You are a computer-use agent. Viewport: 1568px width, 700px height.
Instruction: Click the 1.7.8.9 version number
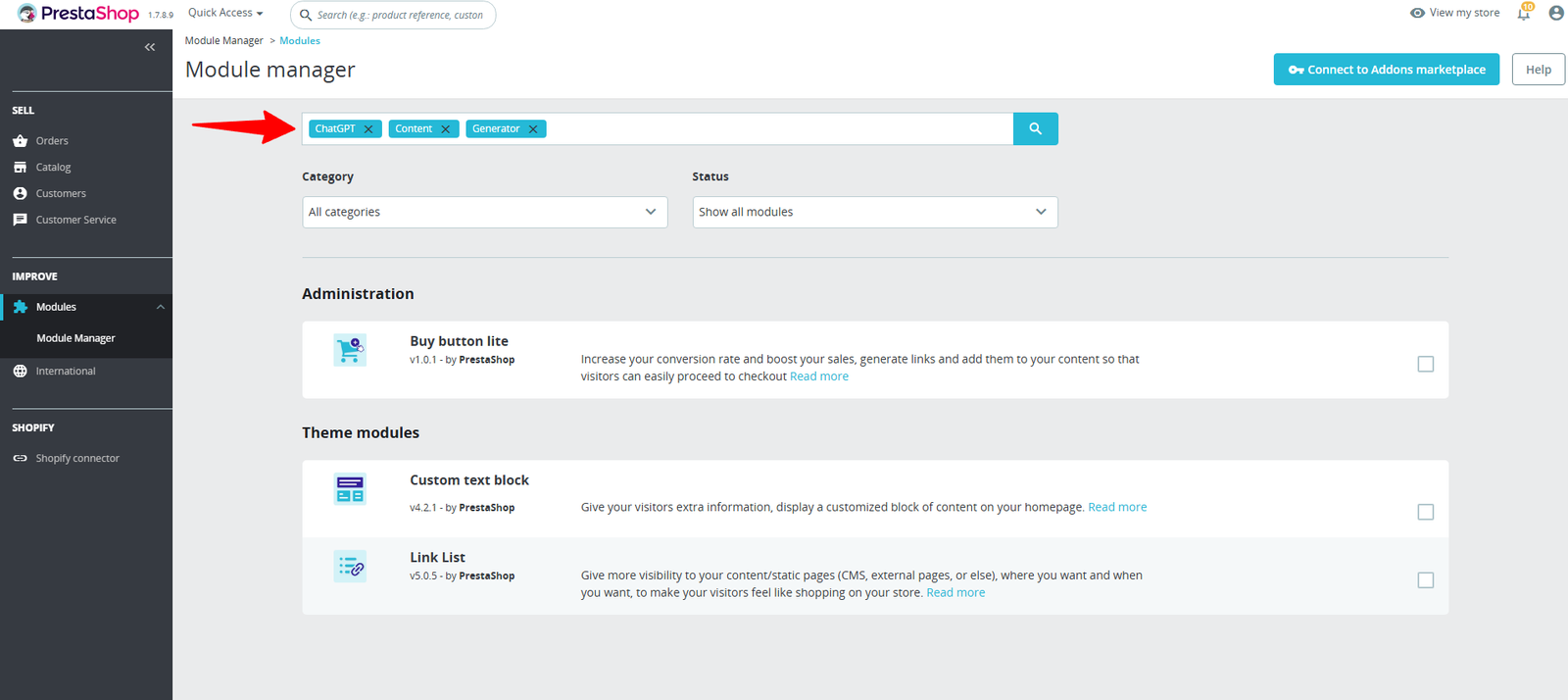(x=161, y=15)
